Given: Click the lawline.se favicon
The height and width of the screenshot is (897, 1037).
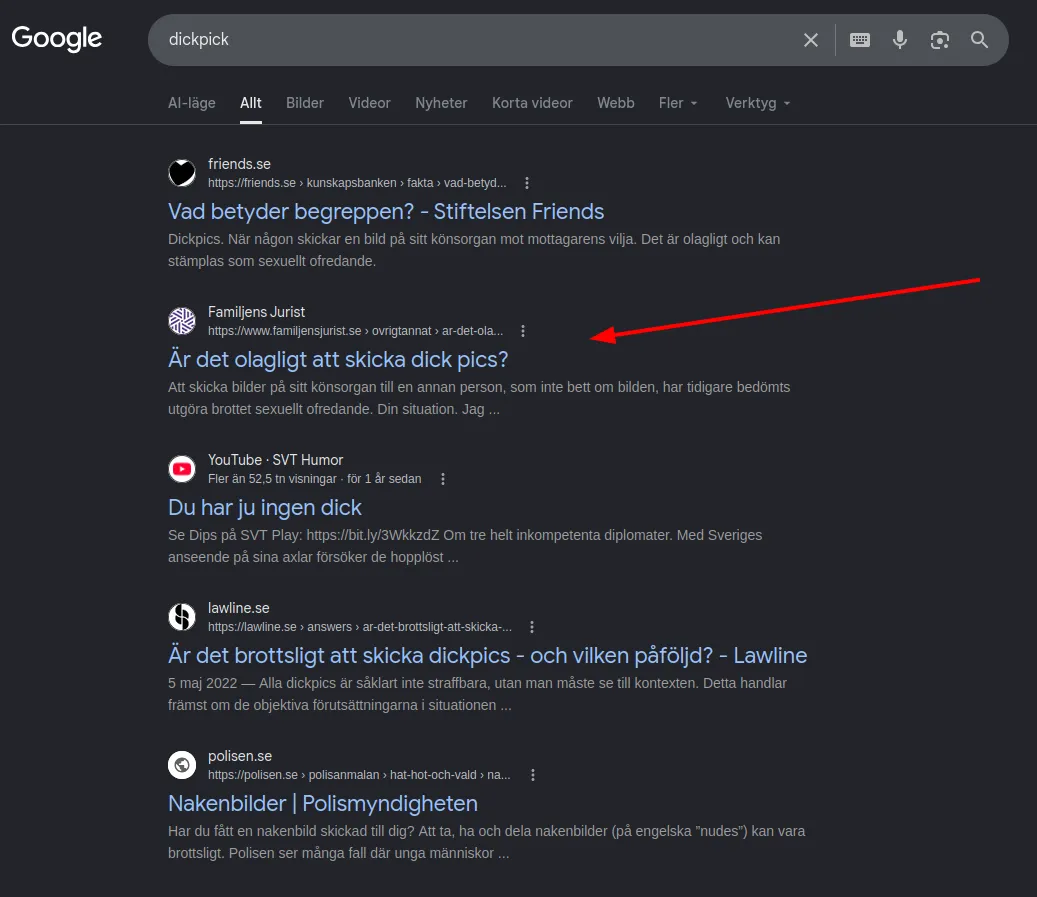Looking at the screenshot, I should pyautogui.click(x=182, y=617).
